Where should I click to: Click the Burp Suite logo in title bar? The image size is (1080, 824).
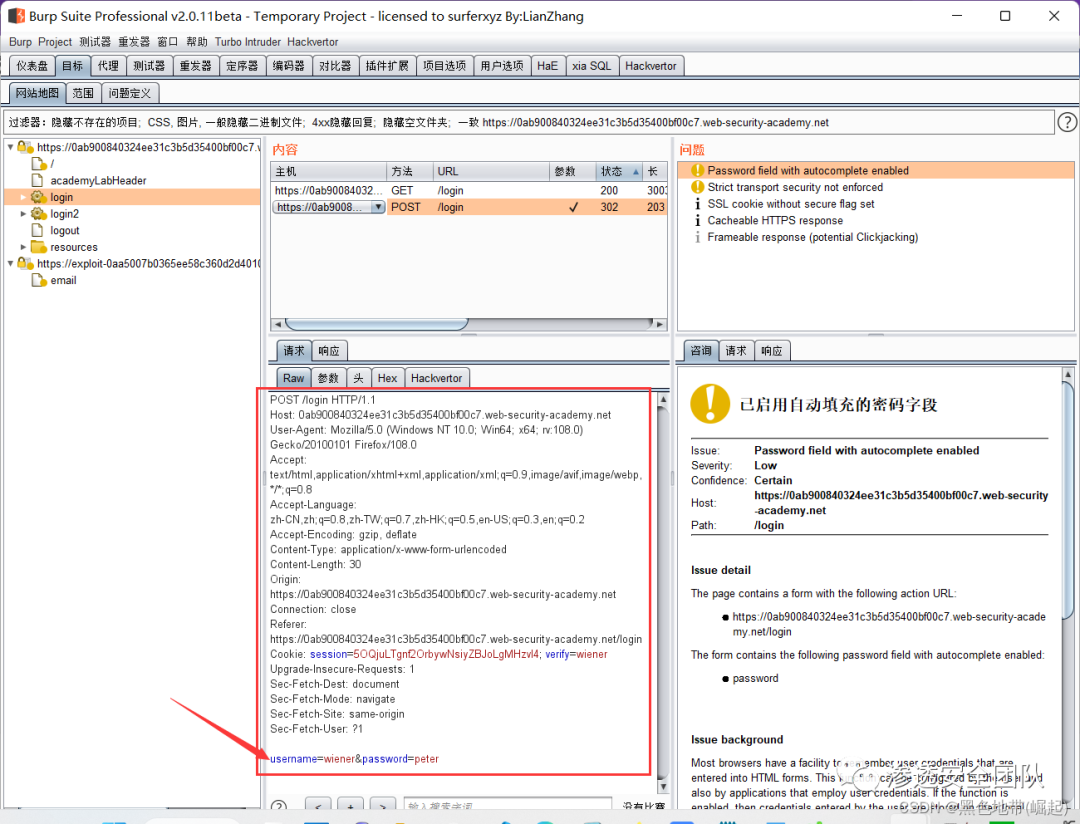17,15
